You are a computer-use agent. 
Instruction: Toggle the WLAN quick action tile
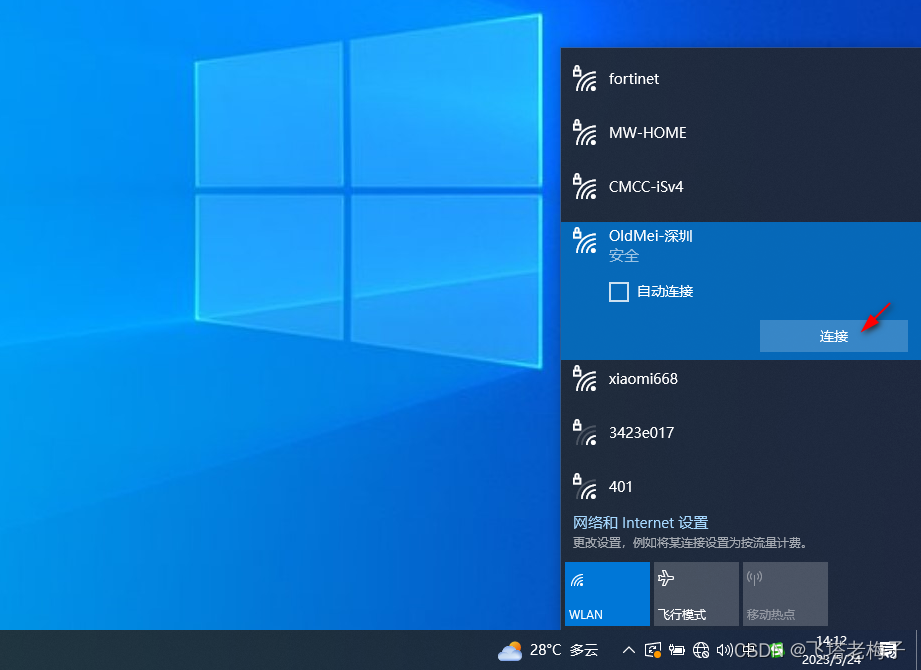pos(607,594)
